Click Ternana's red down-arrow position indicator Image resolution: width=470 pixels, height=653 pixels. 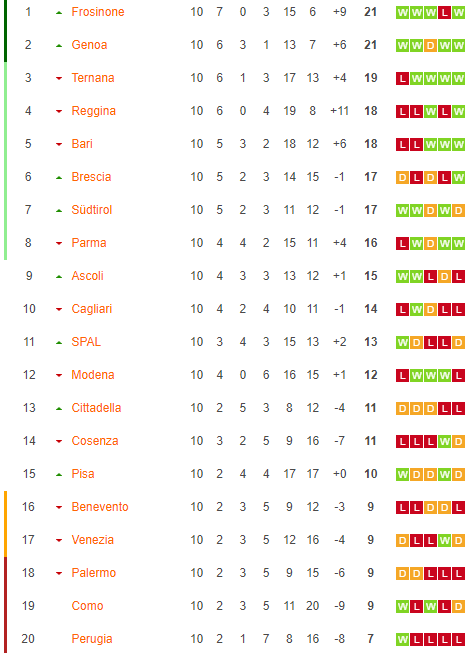click(x=59, y=78)
